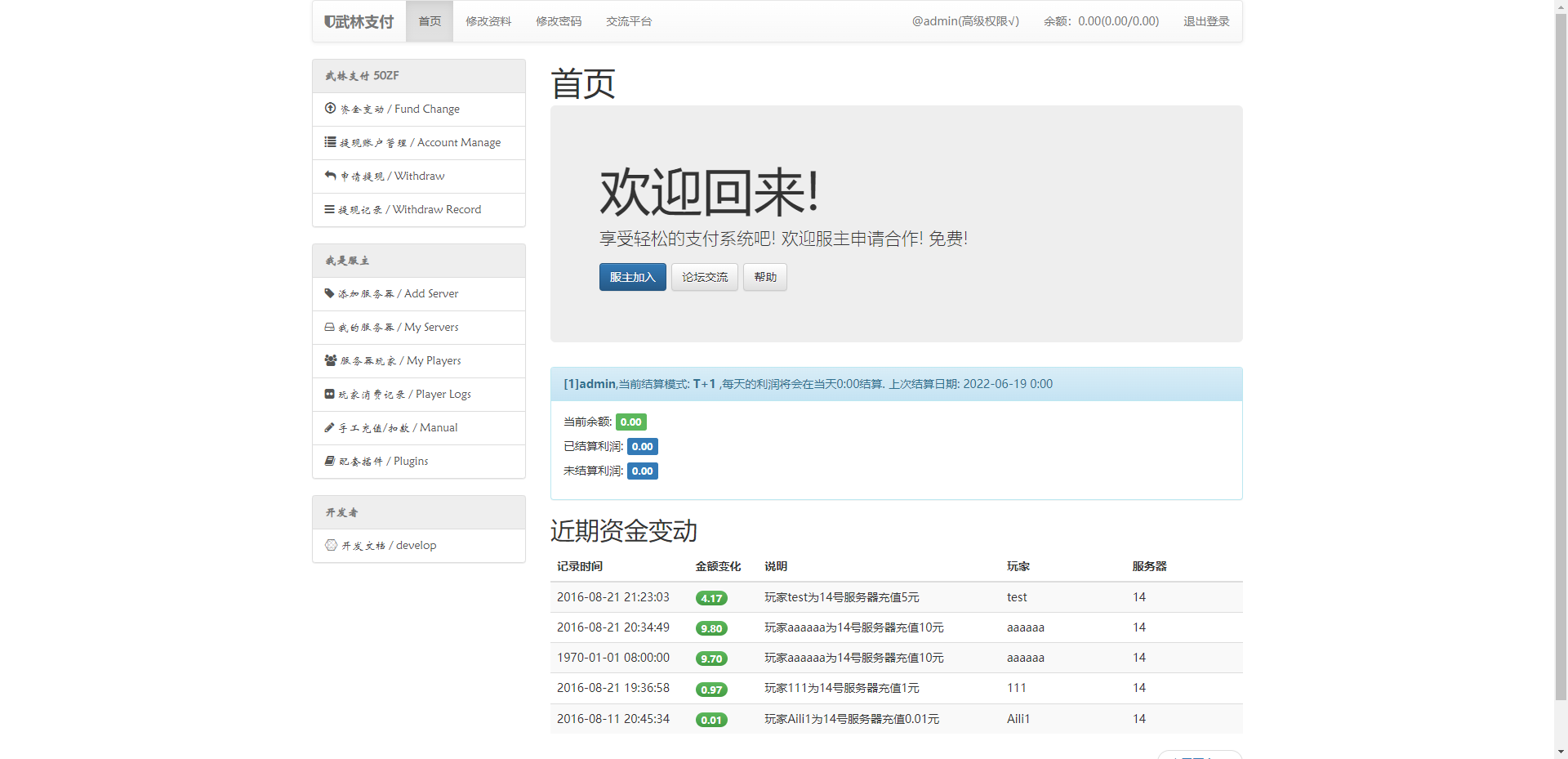Click the 服务器 column header
Image resolution: width=1568 pixels, height=759 pixels.
[x=1150, y=566]
